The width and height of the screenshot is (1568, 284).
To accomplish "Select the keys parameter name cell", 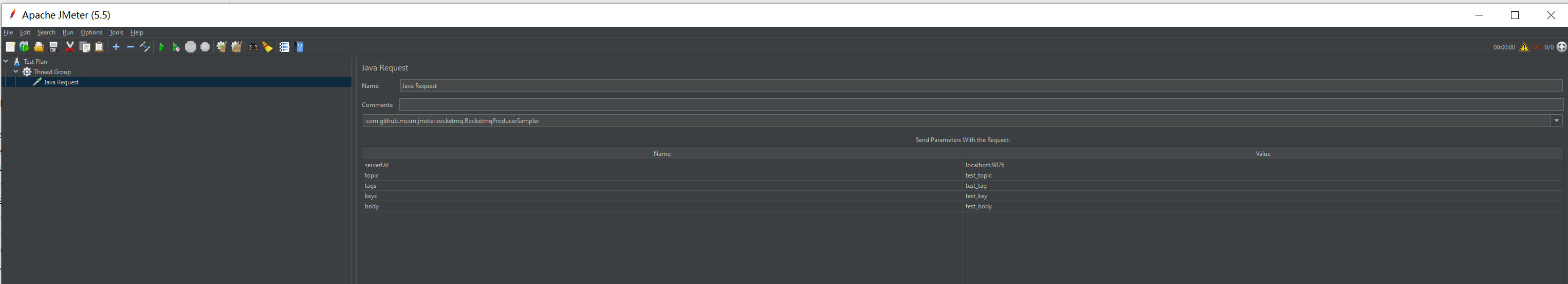I will pyautogui.click(x=662, y=196).
